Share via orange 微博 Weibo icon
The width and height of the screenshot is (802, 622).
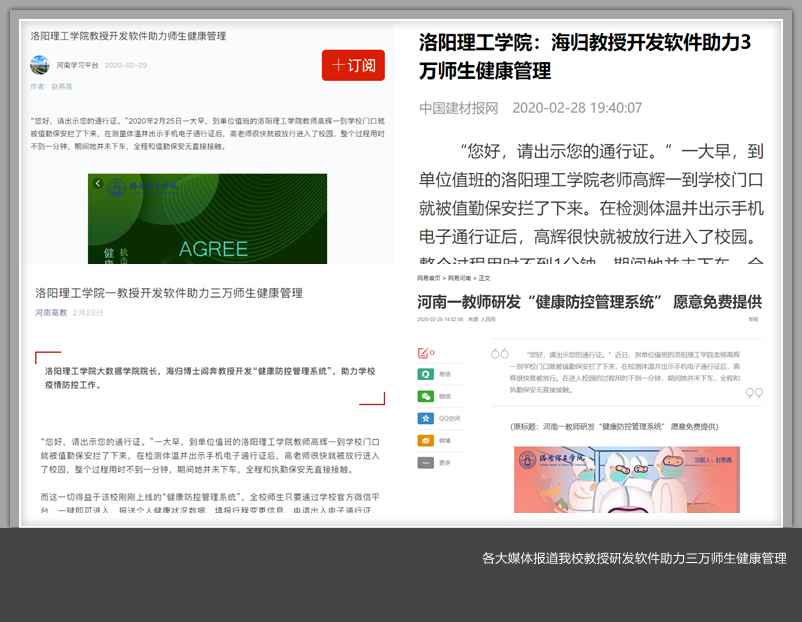[425, 440]
